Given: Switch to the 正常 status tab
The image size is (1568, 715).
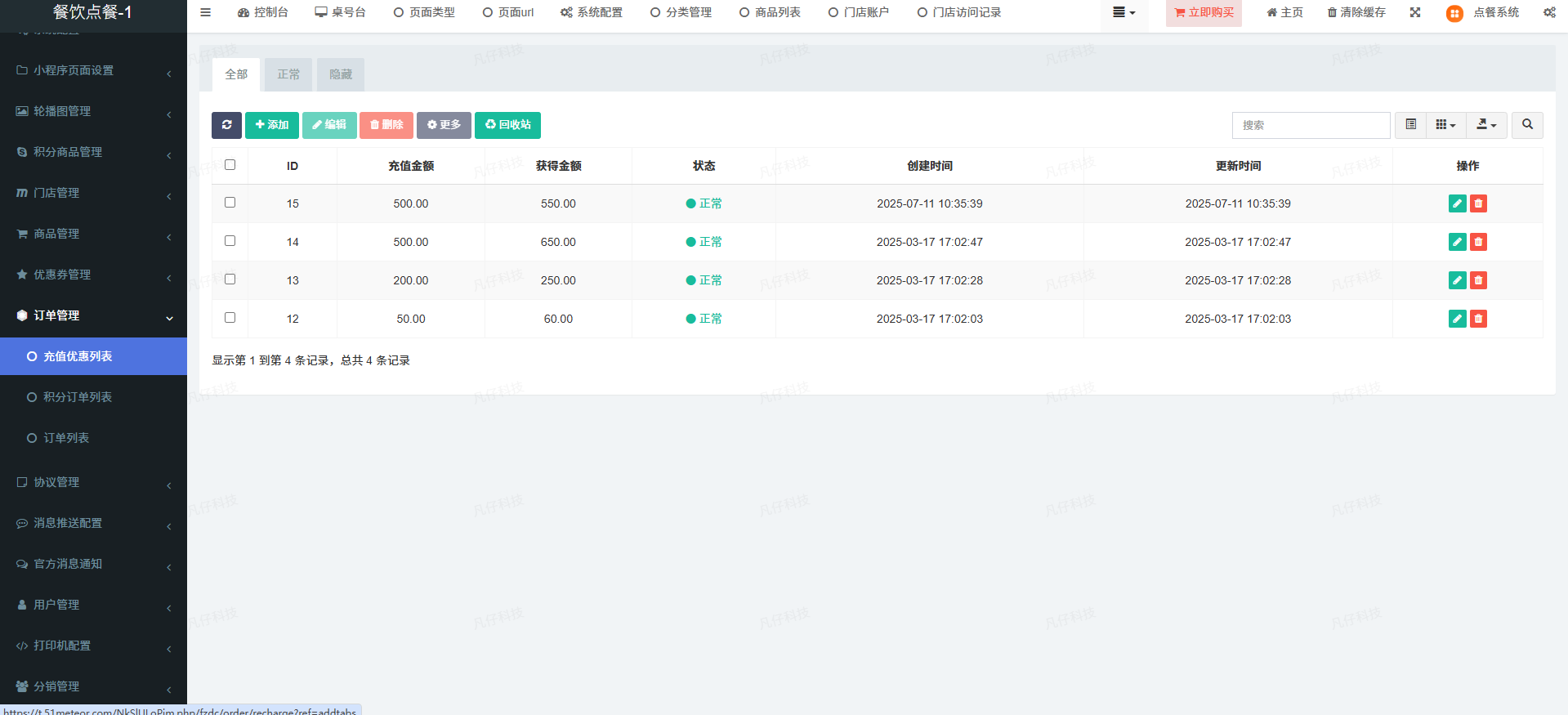Looking at the screenshot, I should coord(288,74).
